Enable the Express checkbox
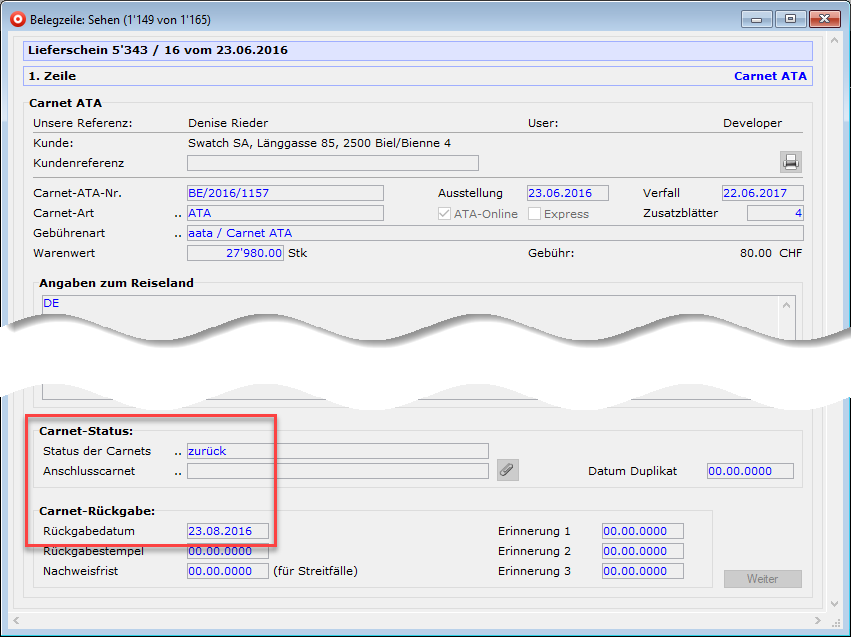 pyautogui.click(x=535, y=214)
